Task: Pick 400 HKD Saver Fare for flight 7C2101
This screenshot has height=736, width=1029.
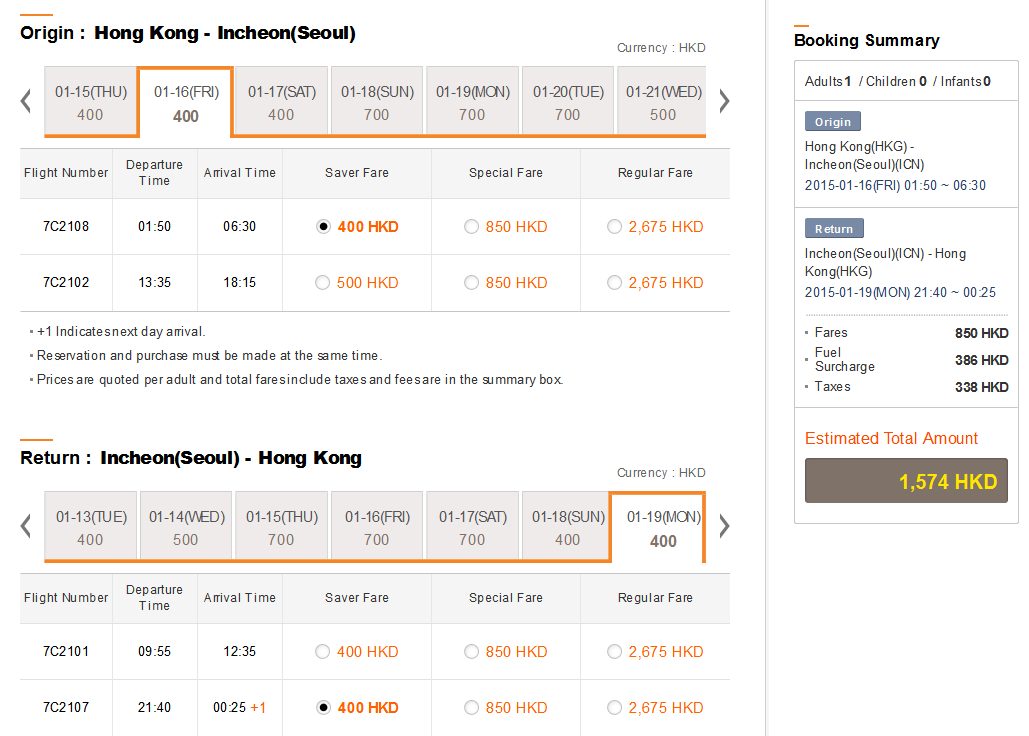Action: [323, 652]
